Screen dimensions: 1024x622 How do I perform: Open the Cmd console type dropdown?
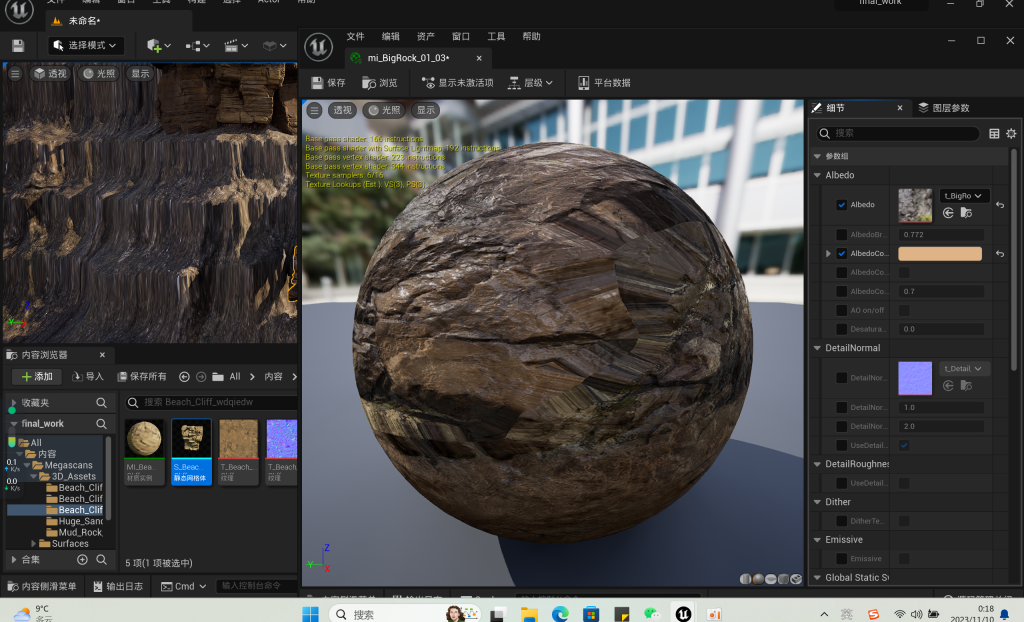click(x=184, y=587)
